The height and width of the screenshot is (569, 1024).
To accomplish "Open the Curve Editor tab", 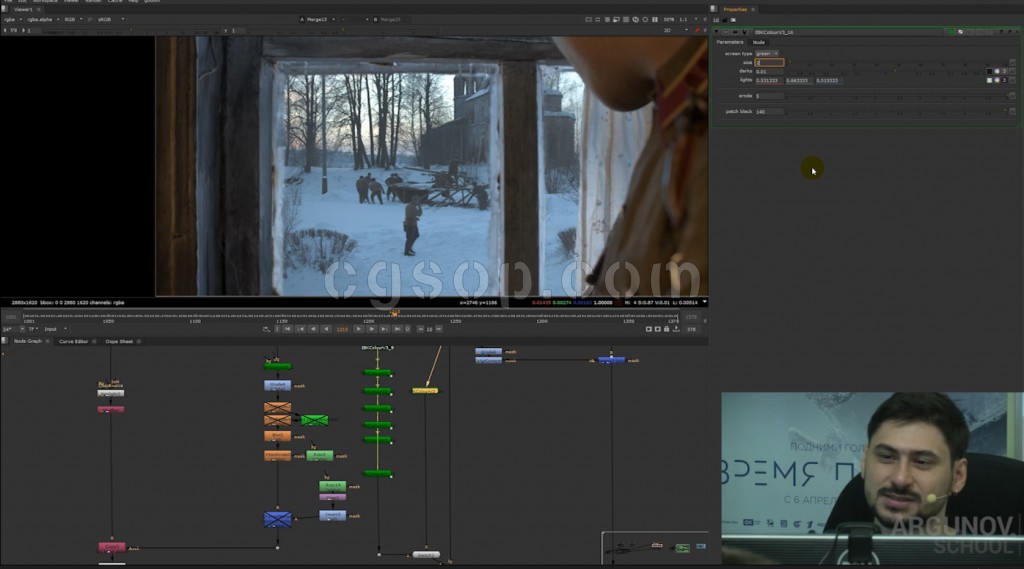I will coord(73,341).
